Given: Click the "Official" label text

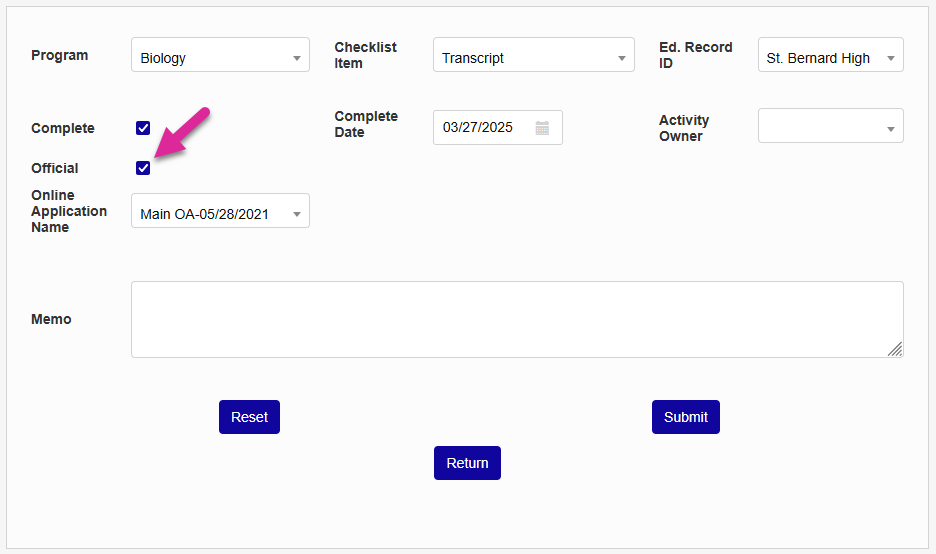Looking at the screenshot, I should point(55,169).
